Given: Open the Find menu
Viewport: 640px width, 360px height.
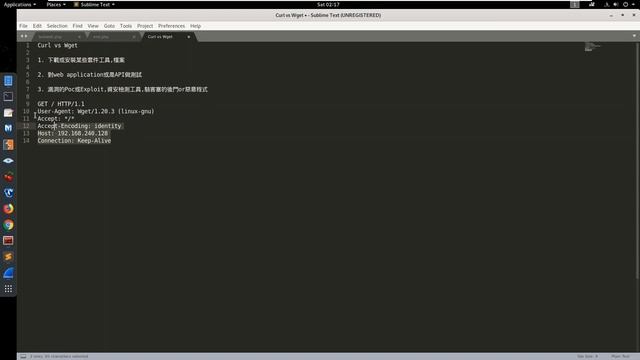Looking at the screenshot, I should pyautogui.click(x=78, y=26).
